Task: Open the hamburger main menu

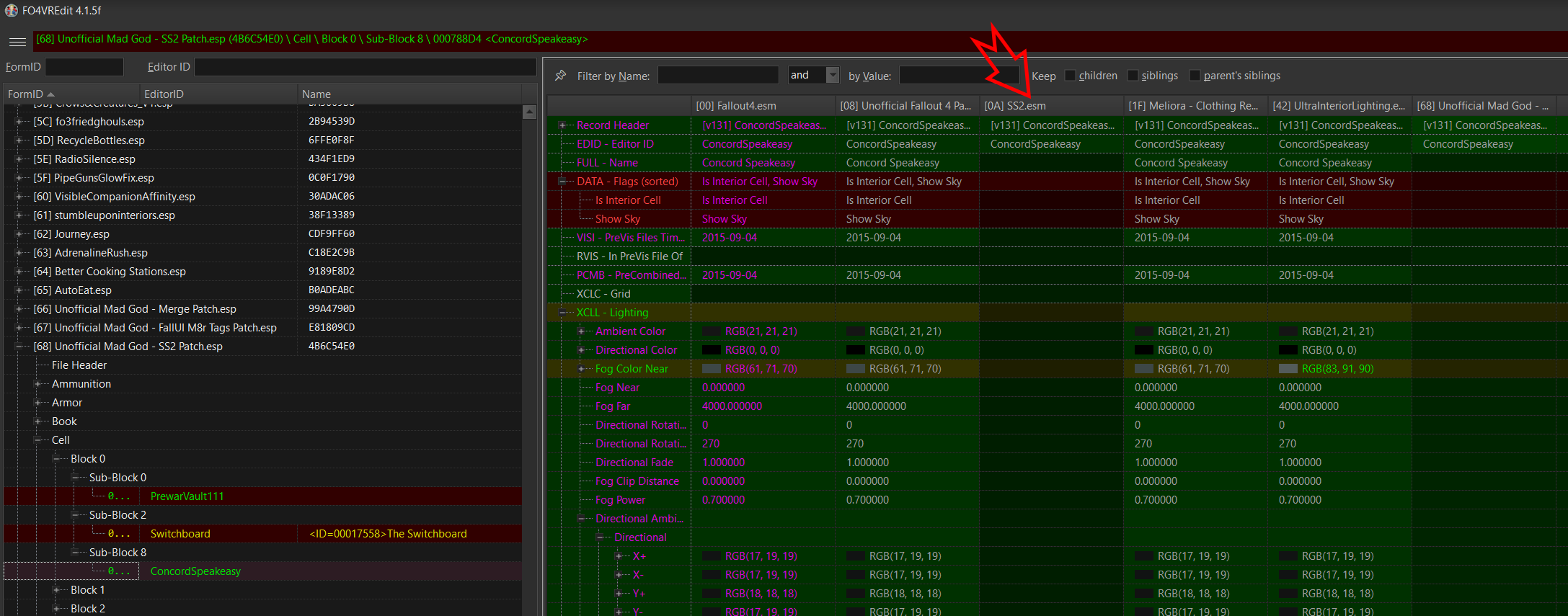Action: 18,42
